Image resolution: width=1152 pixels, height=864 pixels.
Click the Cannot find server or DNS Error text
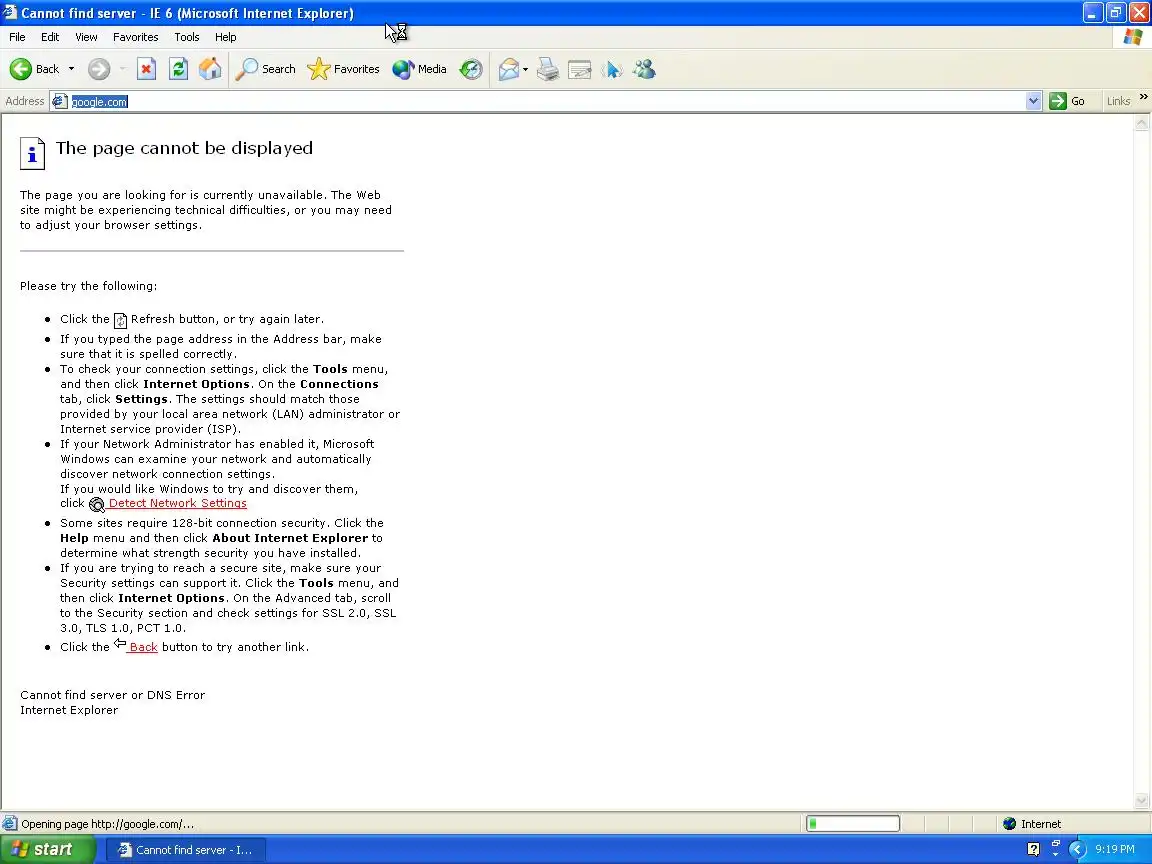pyautogui.click(x=112, y=695)
